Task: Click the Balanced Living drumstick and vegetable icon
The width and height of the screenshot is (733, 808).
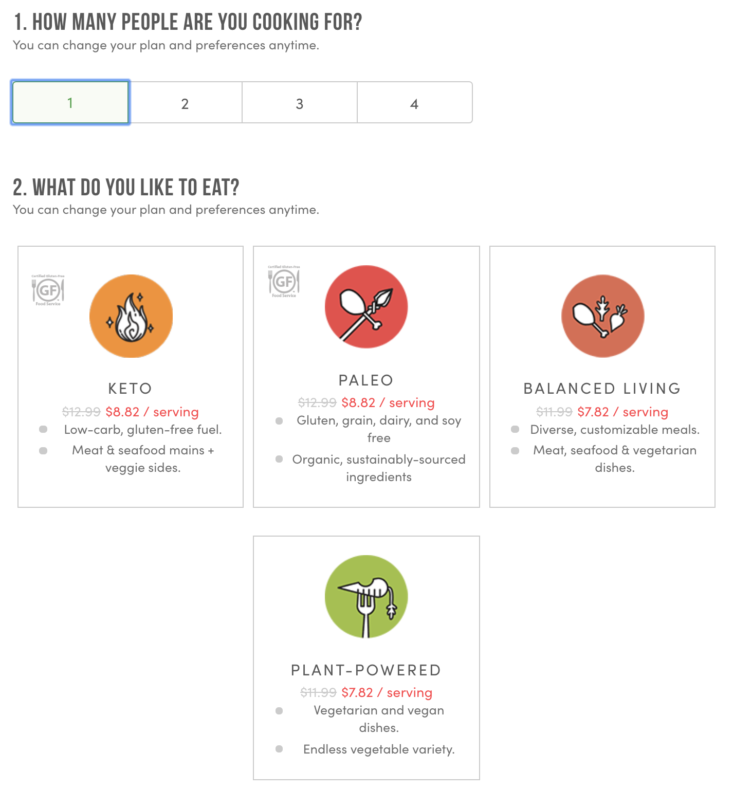Action: point(602,316)
